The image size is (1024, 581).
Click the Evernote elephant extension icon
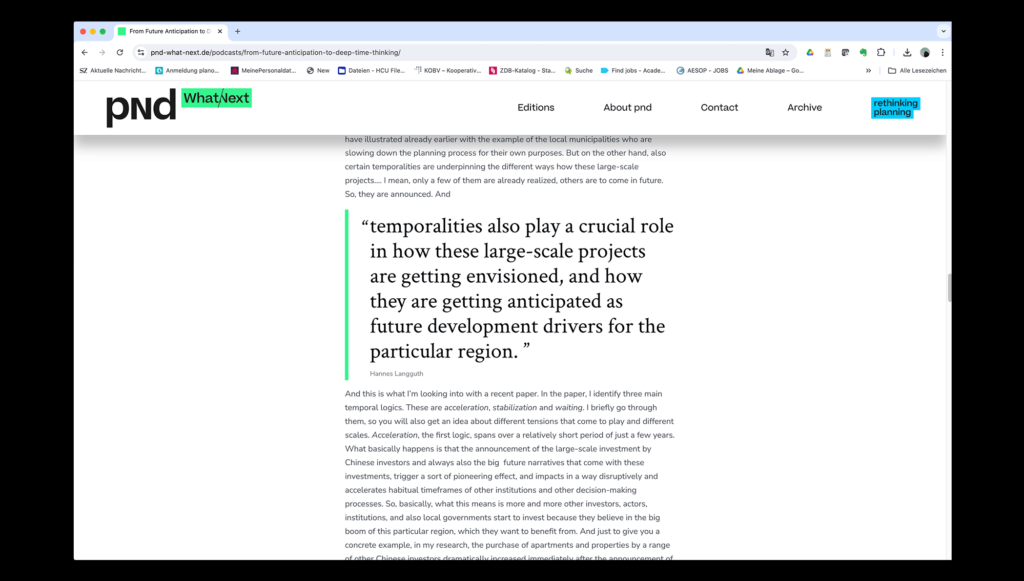(863, 52)
